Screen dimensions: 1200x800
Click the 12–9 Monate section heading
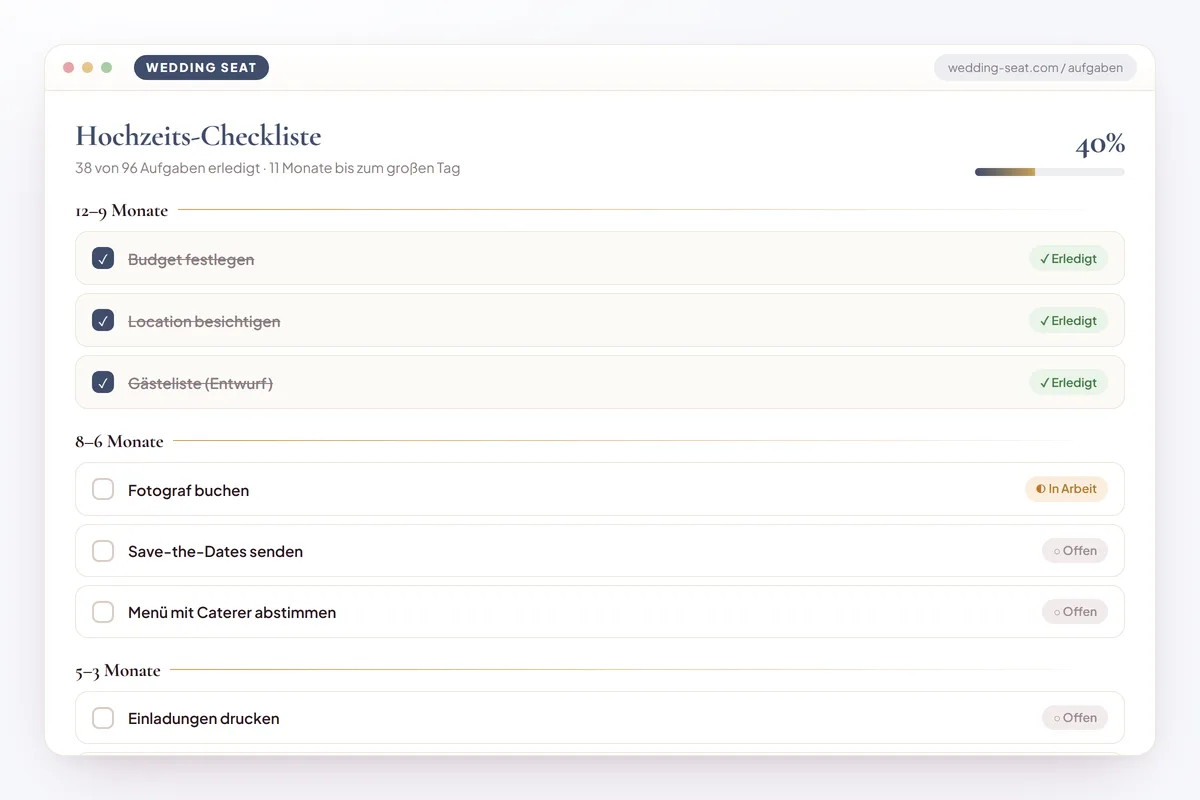click(x=121, y=211)
